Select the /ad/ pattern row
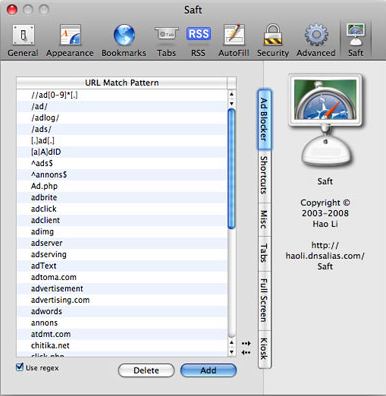 (122, 106)
